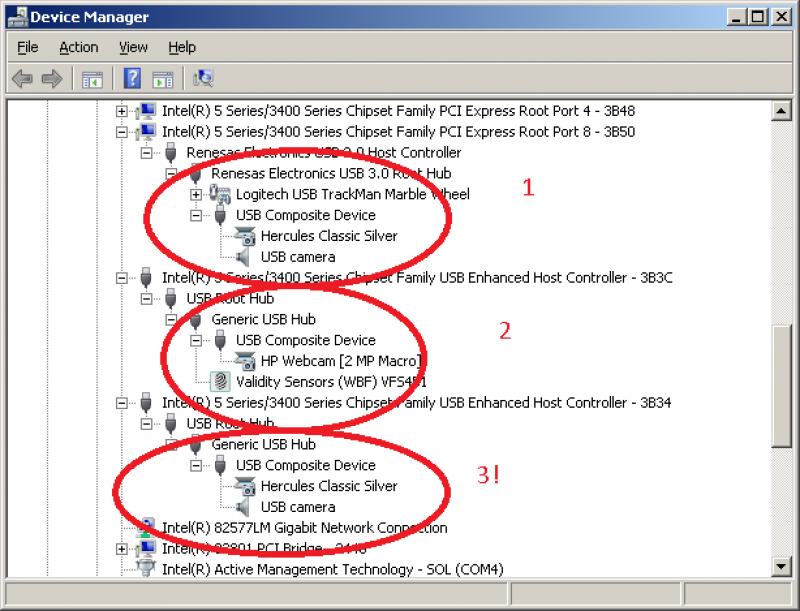Screen dimensions: 800x611
Task: Click the Device Manager title bar icon
Action: [x=17, y=16]
